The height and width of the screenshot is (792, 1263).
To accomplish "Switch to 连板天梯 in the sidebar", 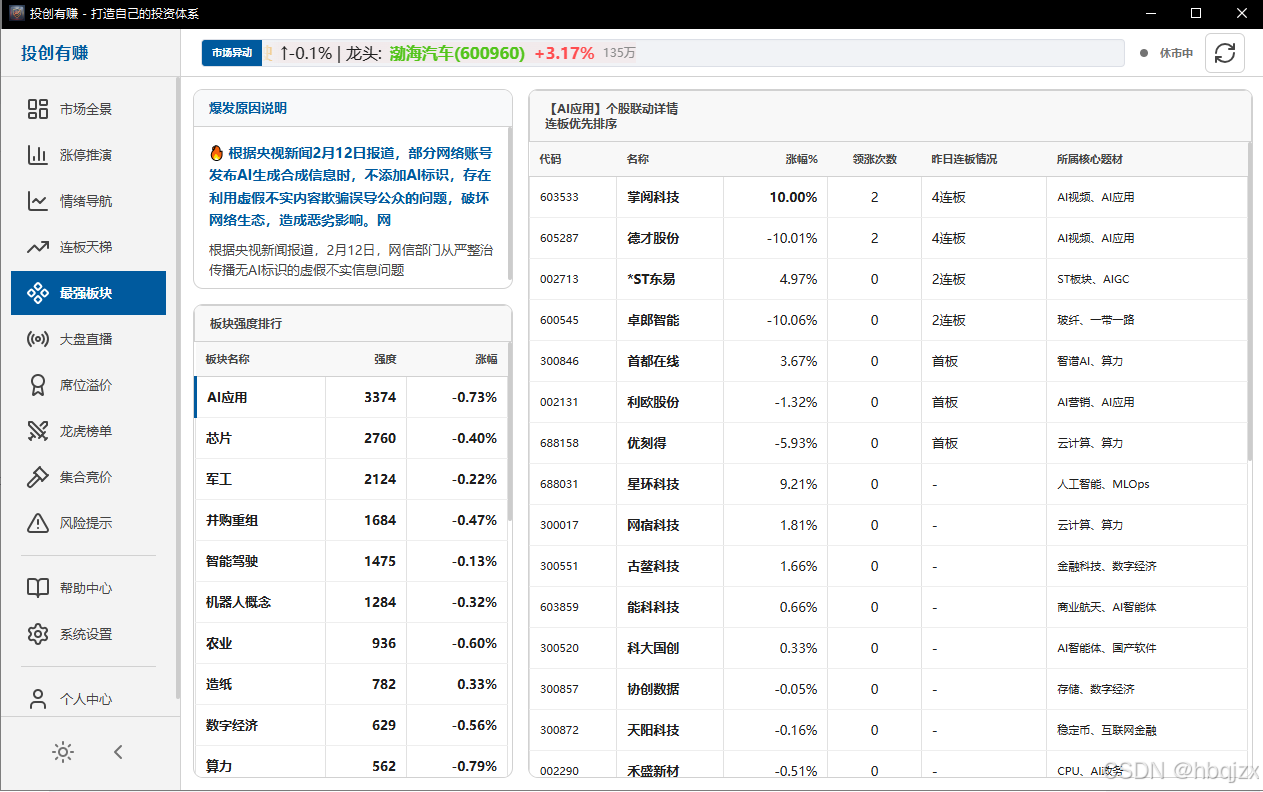I will pos(88,247).
